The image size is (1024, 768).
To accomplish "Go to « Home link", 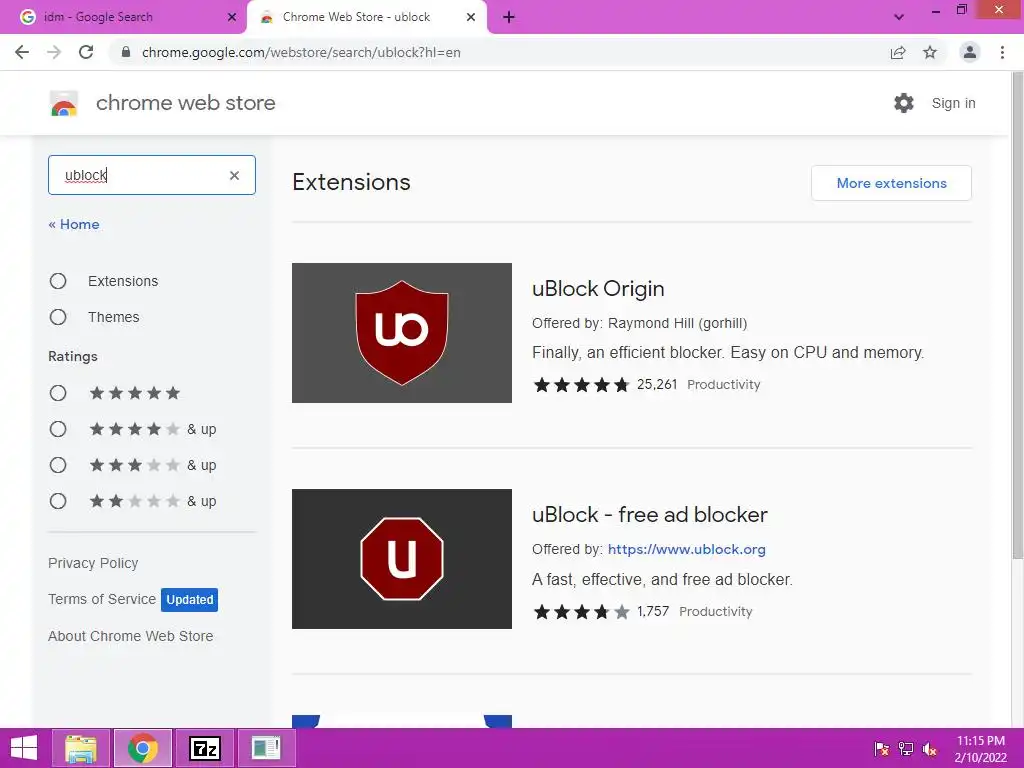I will pos(74,224).
